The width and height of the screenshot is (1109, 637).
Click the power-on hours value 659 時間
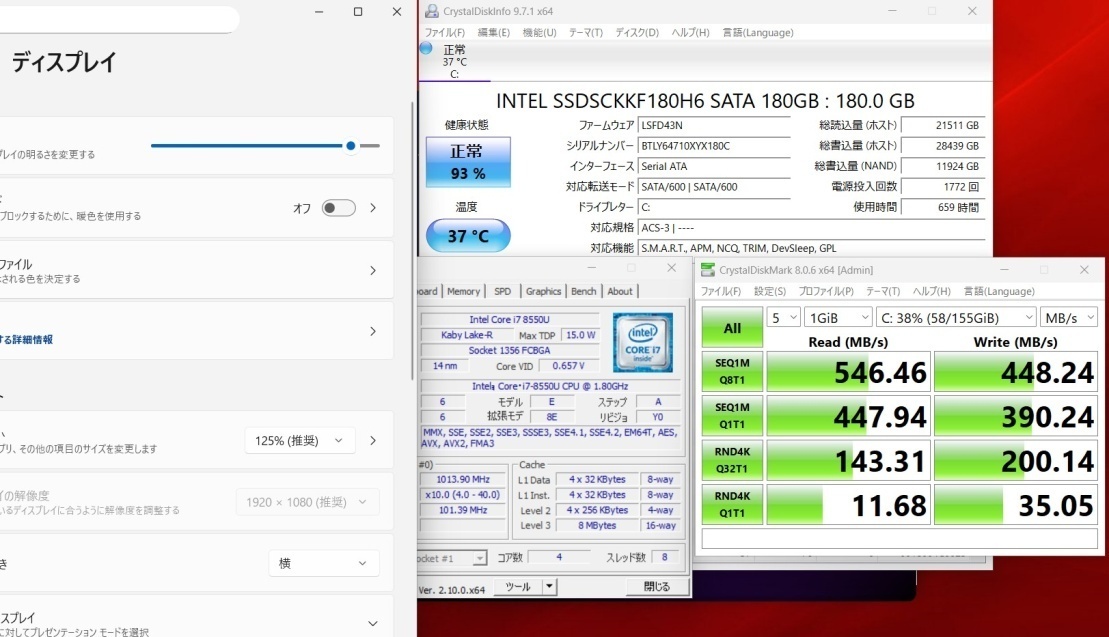[942, 207]
